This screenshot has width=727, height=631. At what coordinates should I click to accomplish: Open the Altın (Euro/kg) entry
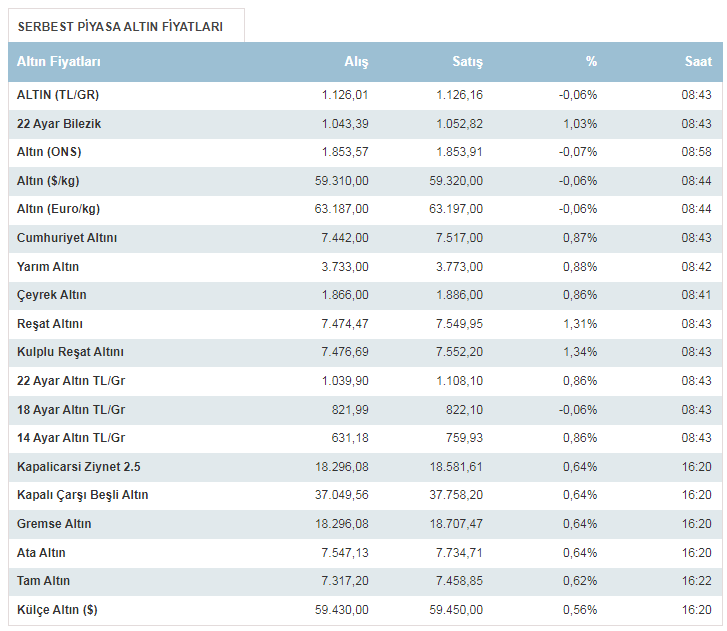click(58, 209)
